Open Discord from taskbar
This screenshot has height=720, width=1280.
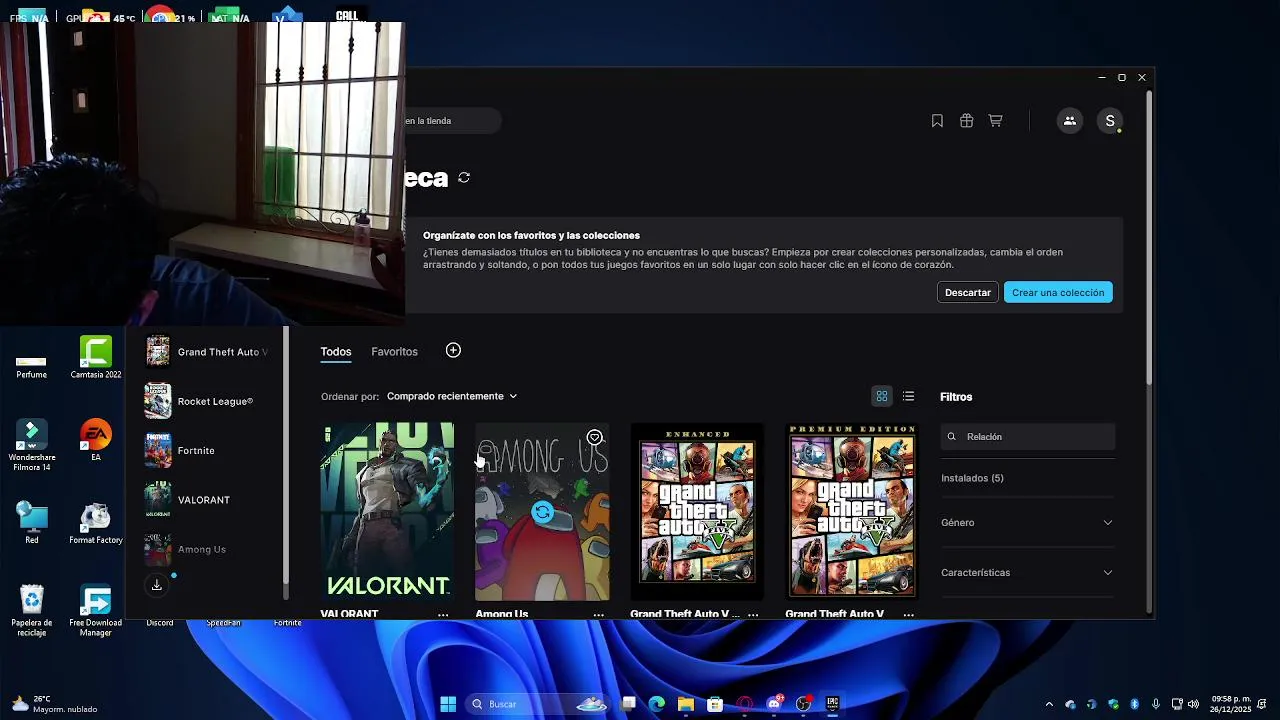point(774,704)
